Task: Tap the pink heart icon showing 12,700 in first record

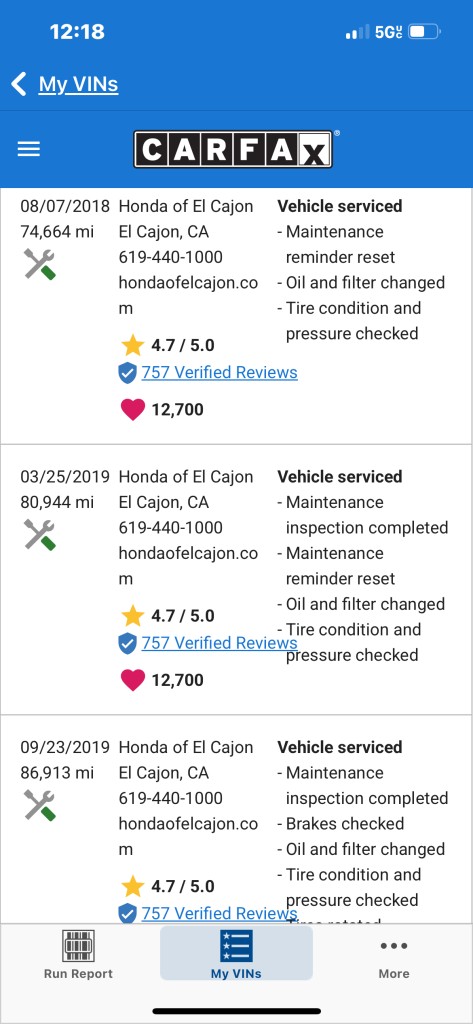Action: point(133,409)
